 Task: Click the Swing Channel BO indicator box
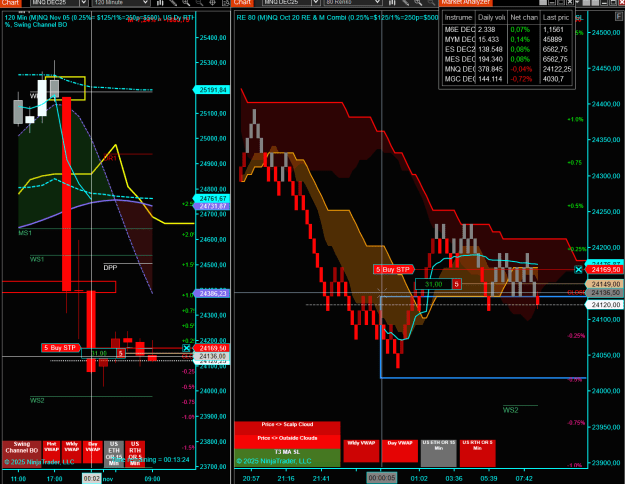point(22,453)
